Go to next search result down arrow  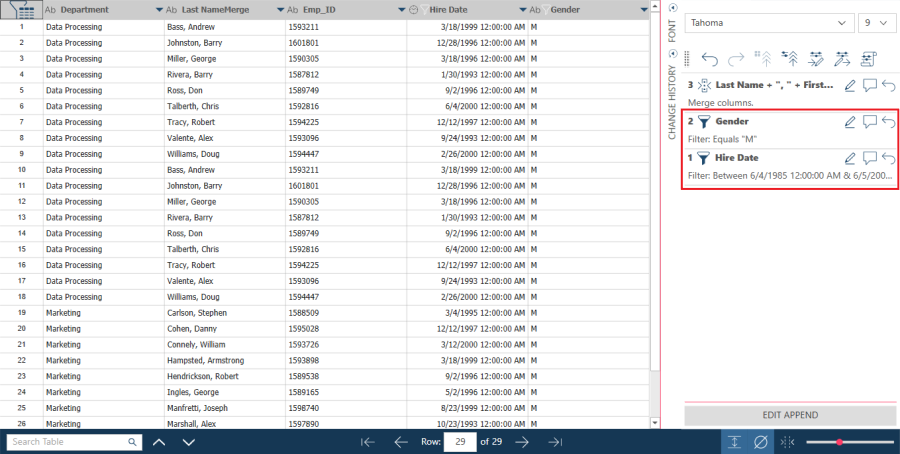(188, 442)
